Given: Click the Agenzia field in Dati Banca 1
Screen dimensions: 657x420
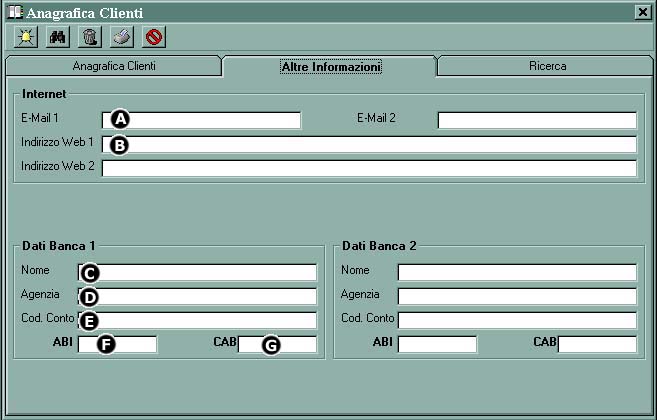Looking at the screenshot, I should click(x=197, y=296).
